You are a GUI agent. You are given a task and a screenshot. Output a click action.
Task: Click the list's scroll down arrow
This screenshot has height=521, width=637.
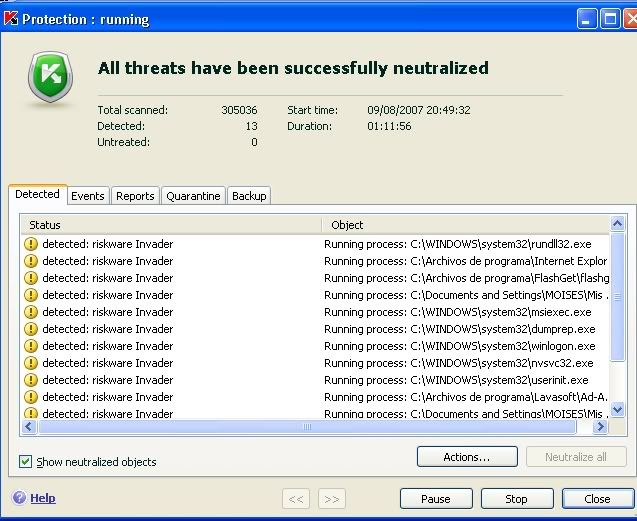tap(618, 409)
